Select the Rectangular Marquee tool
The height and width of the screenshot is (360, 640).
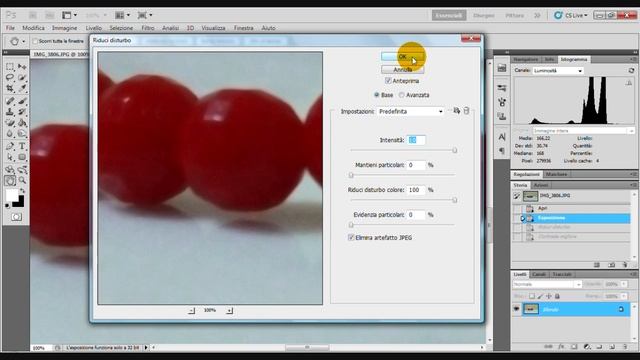(10, 67)
